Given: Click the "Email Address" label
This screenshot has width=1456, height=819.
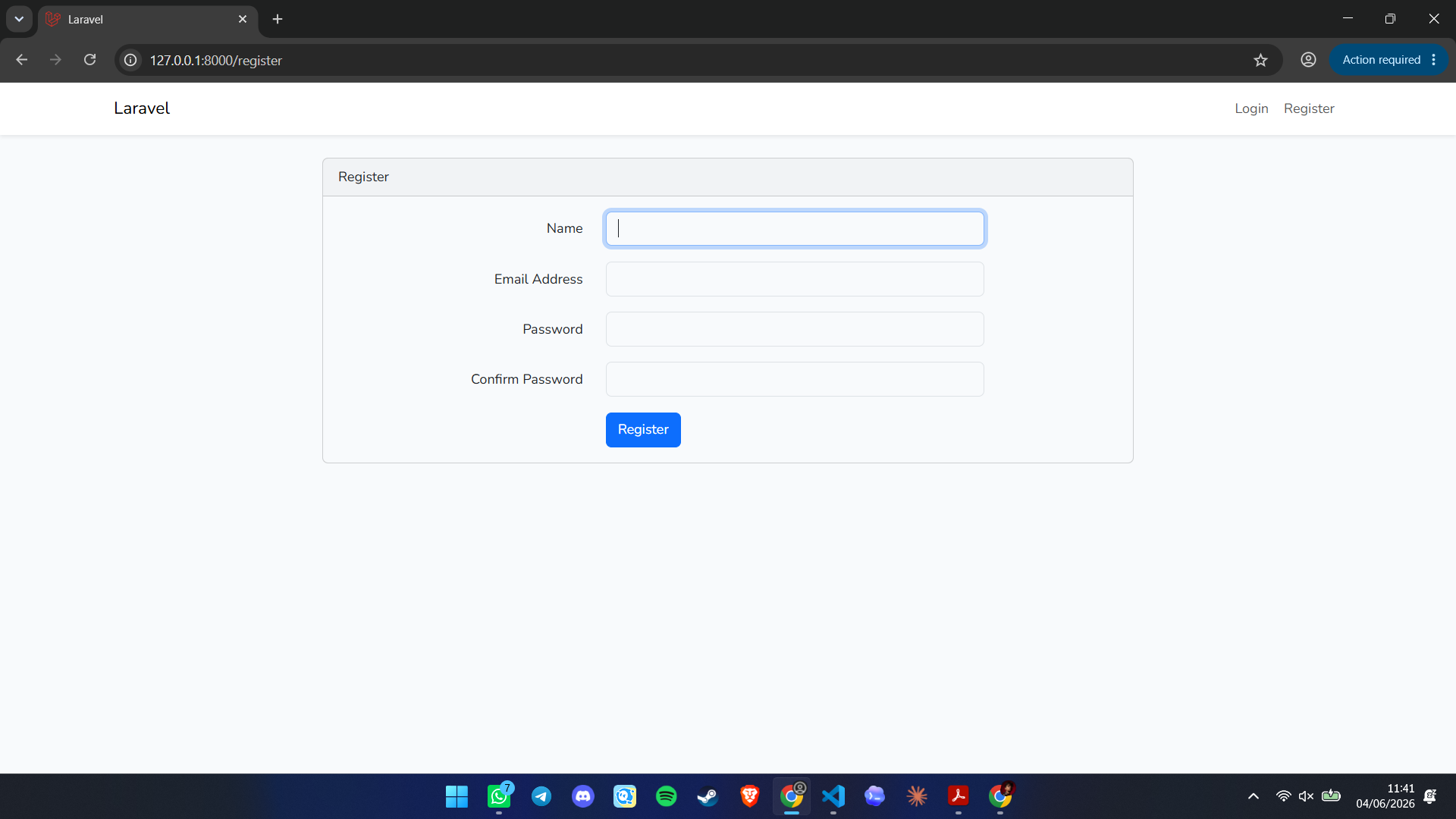Looking at the screenshot, I should (538, 279).
